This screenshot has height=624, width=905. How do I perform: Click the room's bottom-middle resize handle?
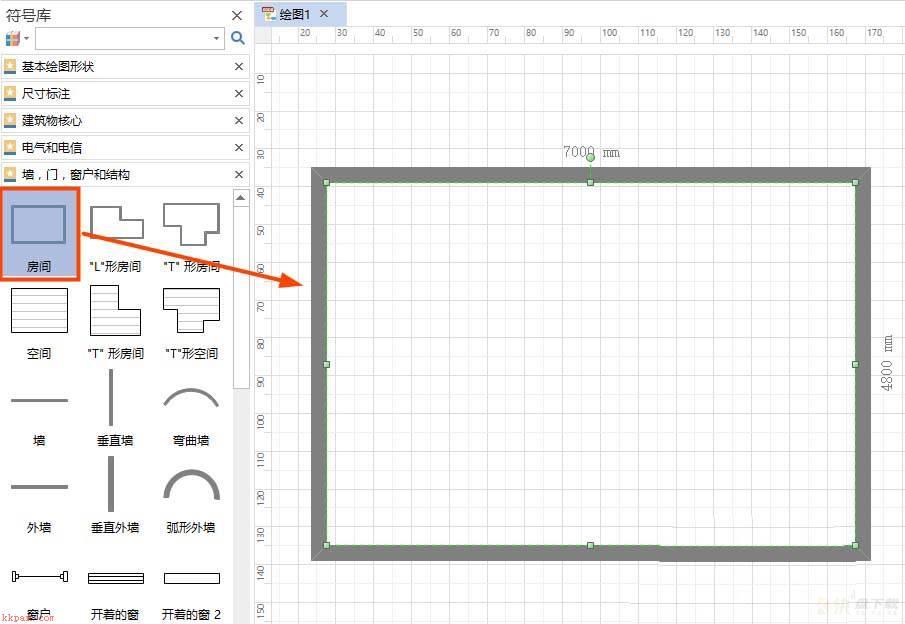[x=590, y=545]
